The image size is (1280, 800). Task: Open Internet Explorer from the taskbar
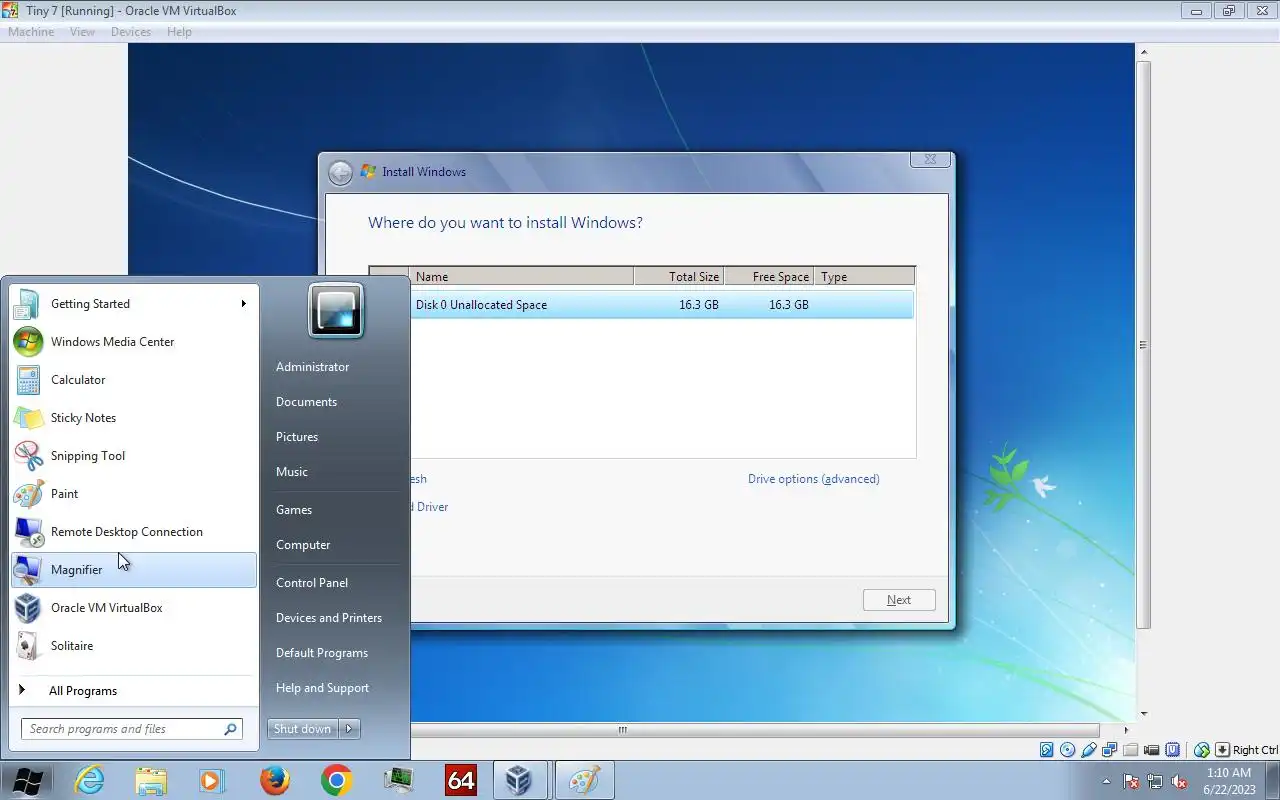89,780
